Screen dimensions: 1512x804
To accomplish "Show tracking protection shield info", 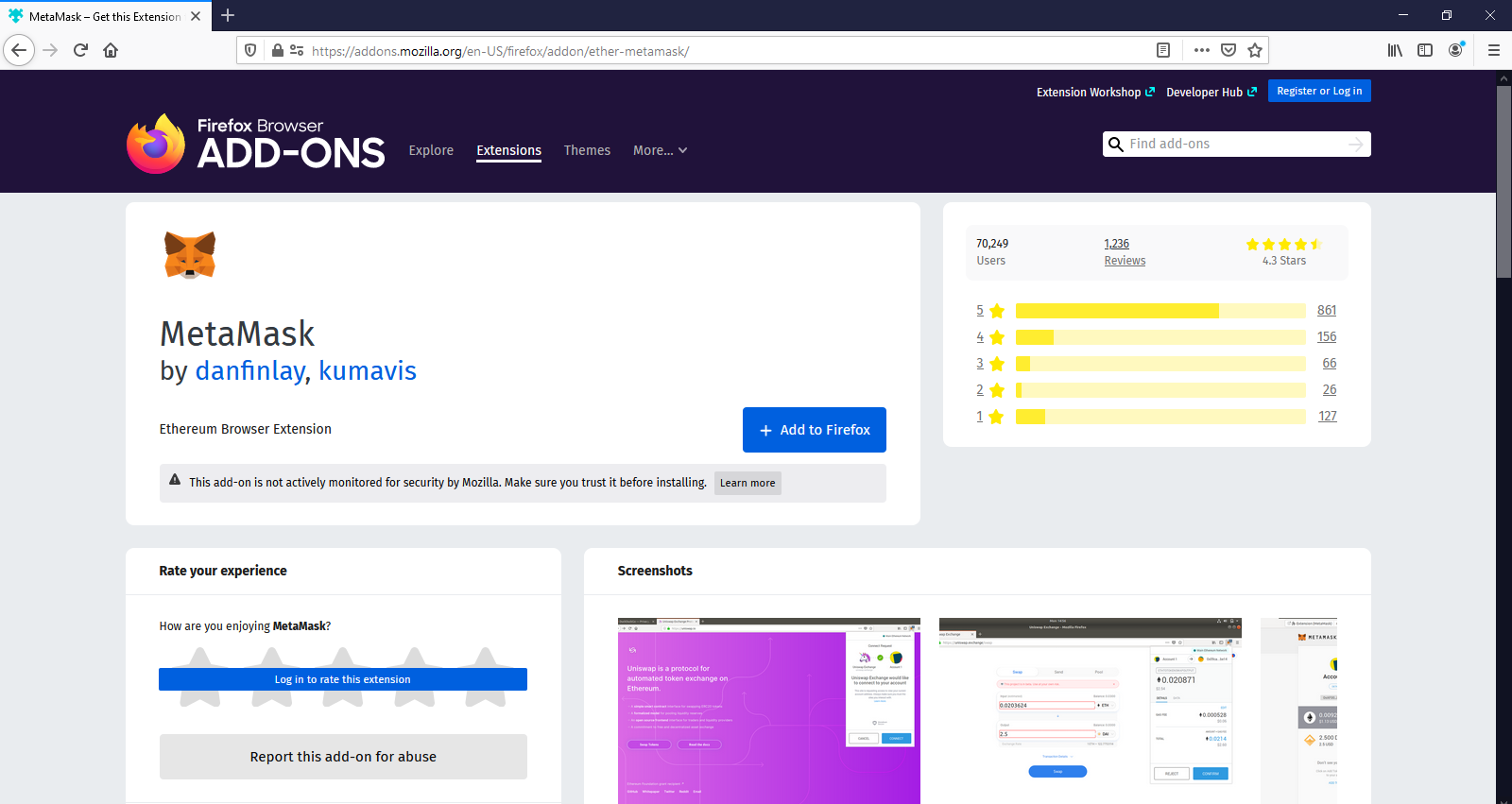I will [250, 50].
